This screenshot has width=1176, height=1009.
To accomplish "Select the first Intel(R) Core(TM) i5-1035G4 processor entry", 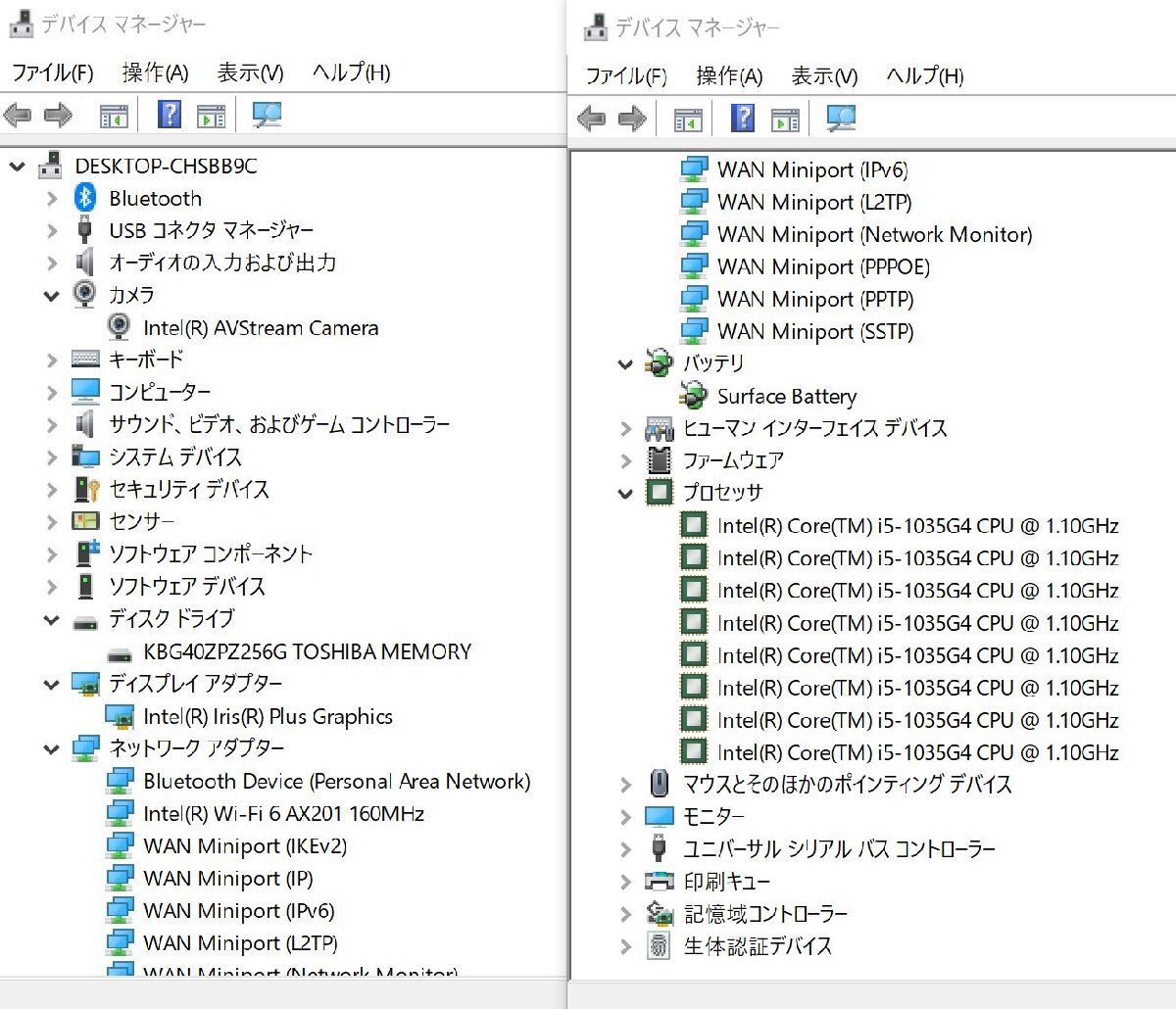I will point(917,525).
